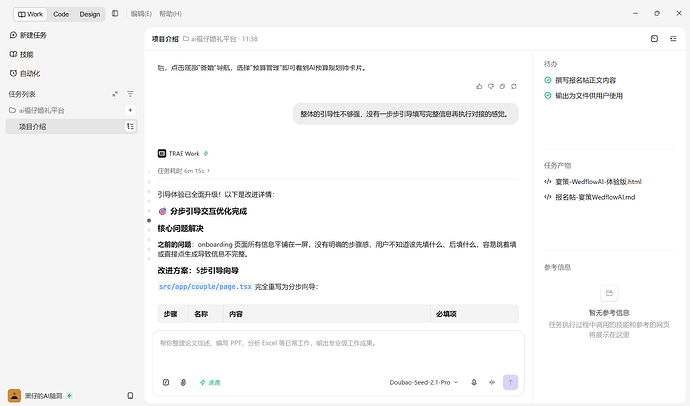Screen dimensions: 690x406
Task: Open the 编辑(E) menu
Action: pyautogui.click(x=141, y=14)
